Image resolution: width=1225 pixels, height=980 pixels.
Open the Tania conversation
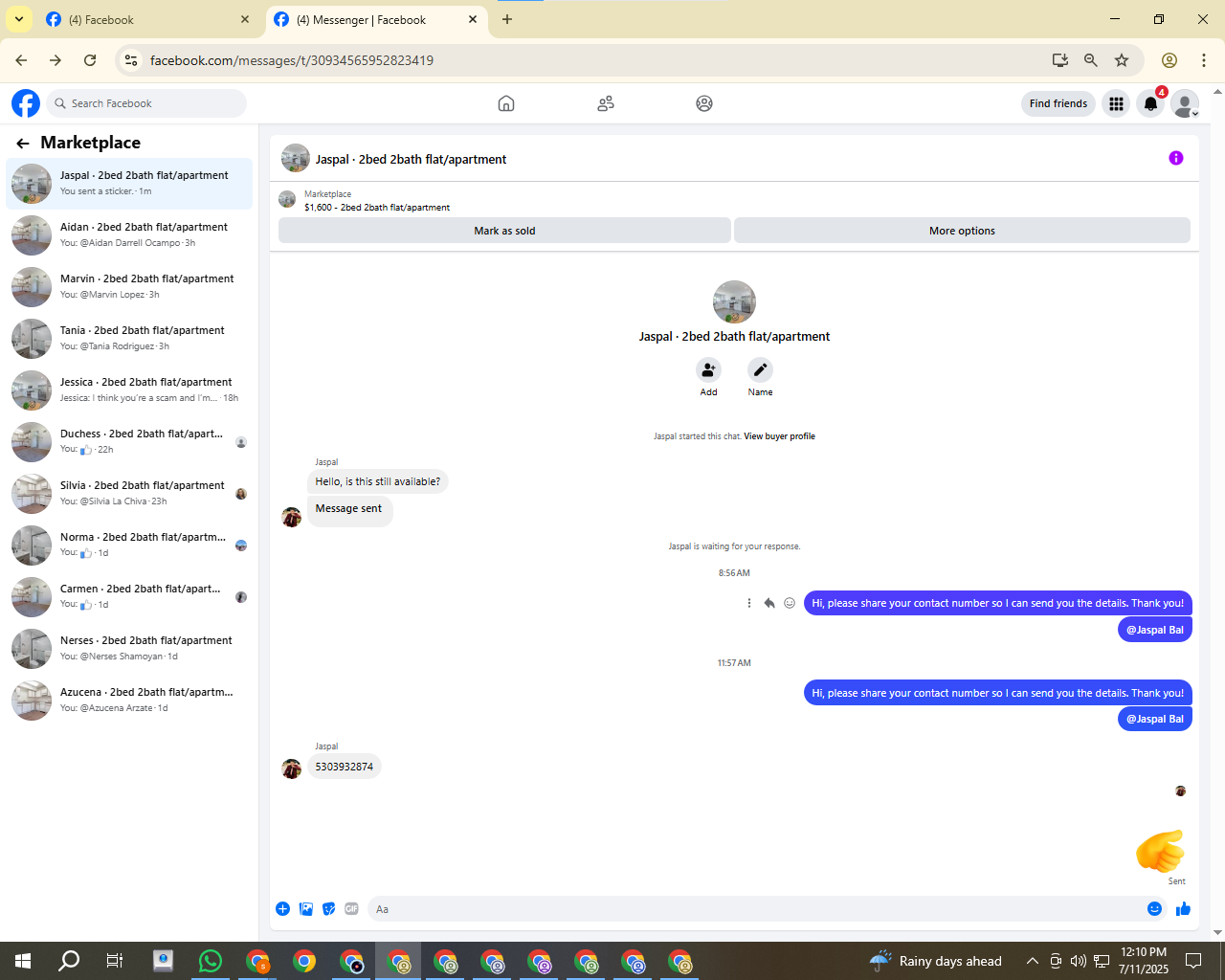[129, 339]
